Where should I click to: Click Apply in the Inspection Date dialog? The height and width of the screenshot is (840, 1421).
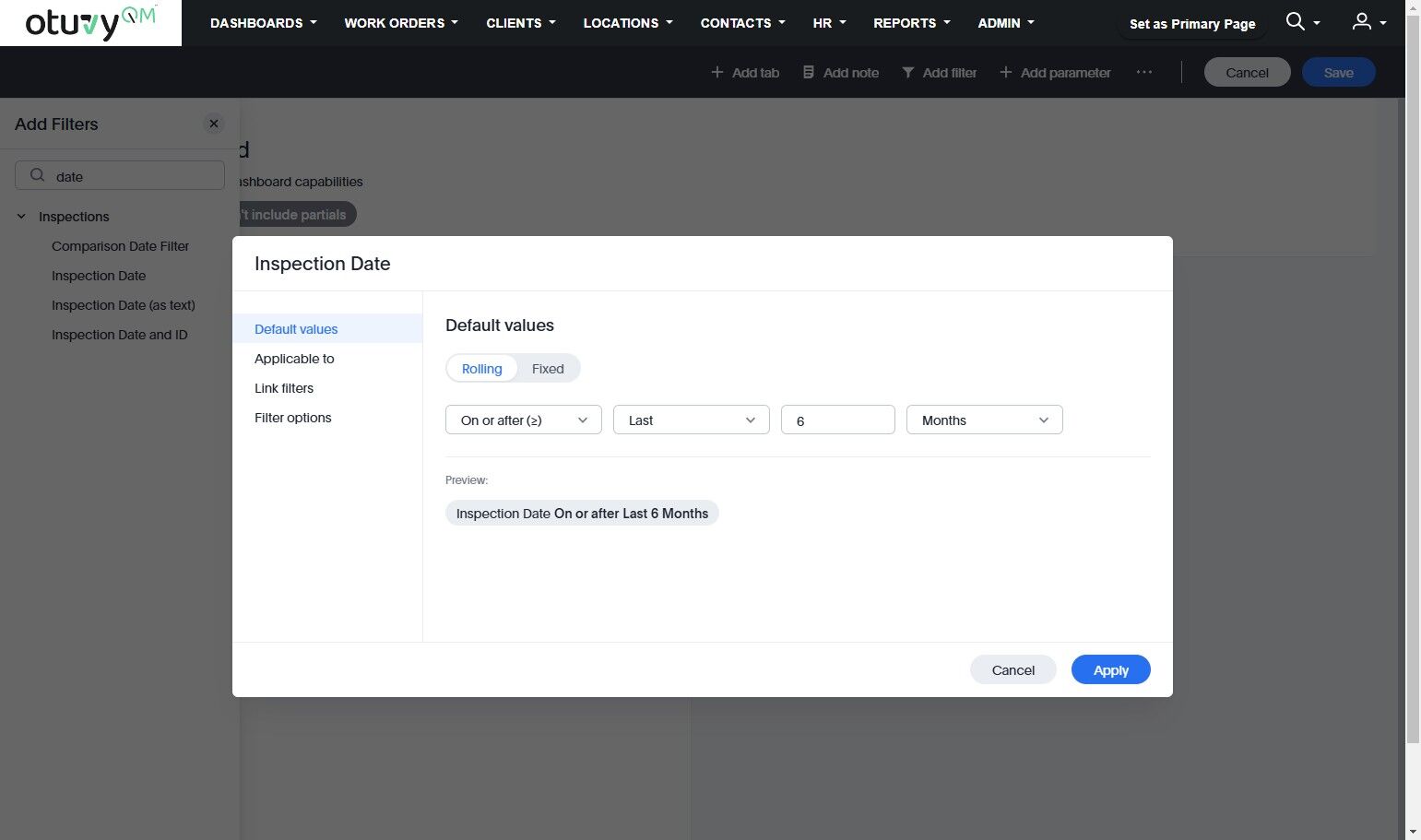1110,670
